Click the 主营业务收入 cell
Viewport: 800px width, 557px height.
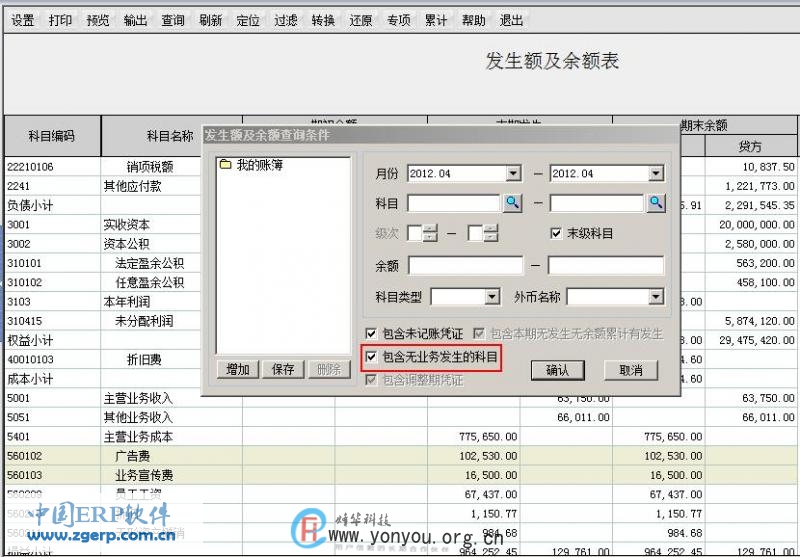click(138, 398)
